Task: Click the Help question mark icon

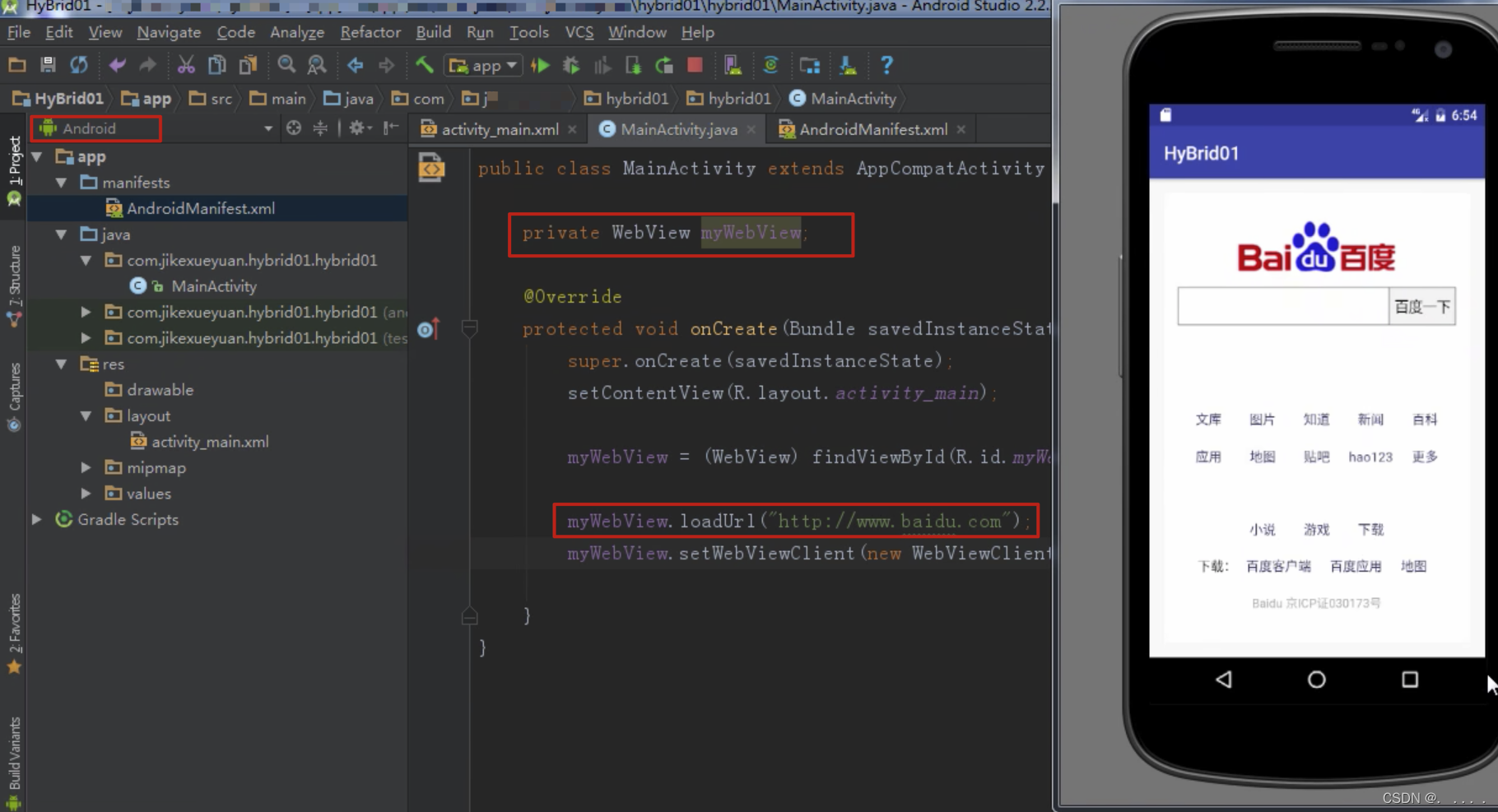Action: point(886,65)
